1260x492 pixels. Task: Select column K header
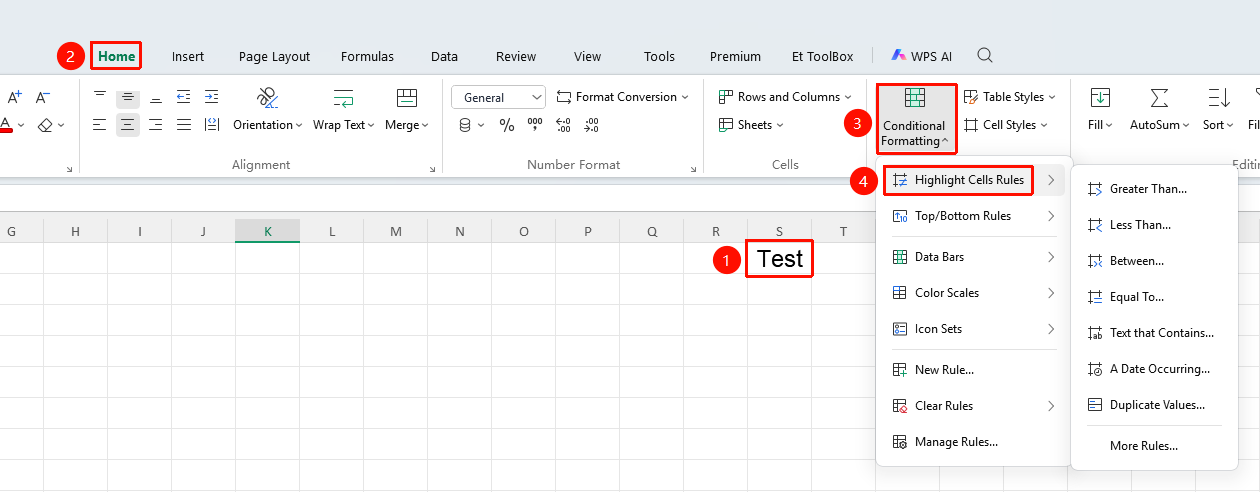268,231
